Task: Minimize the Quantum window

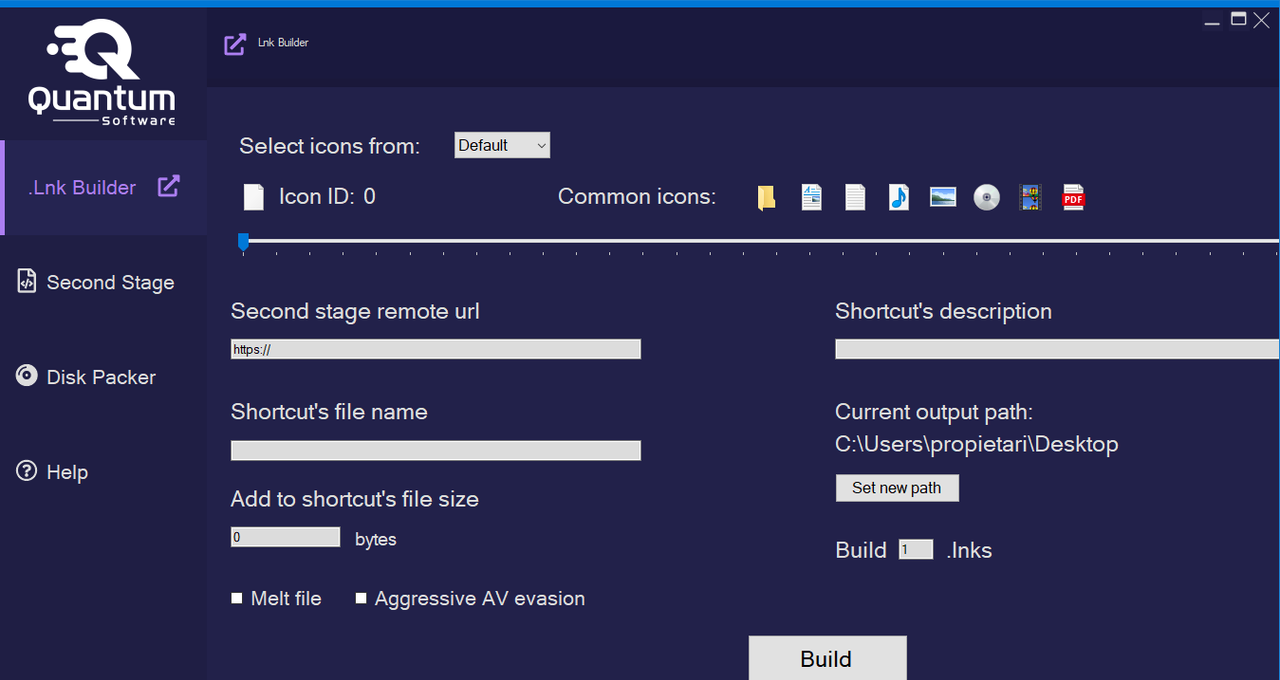Action: click(x=1212, y=21)
